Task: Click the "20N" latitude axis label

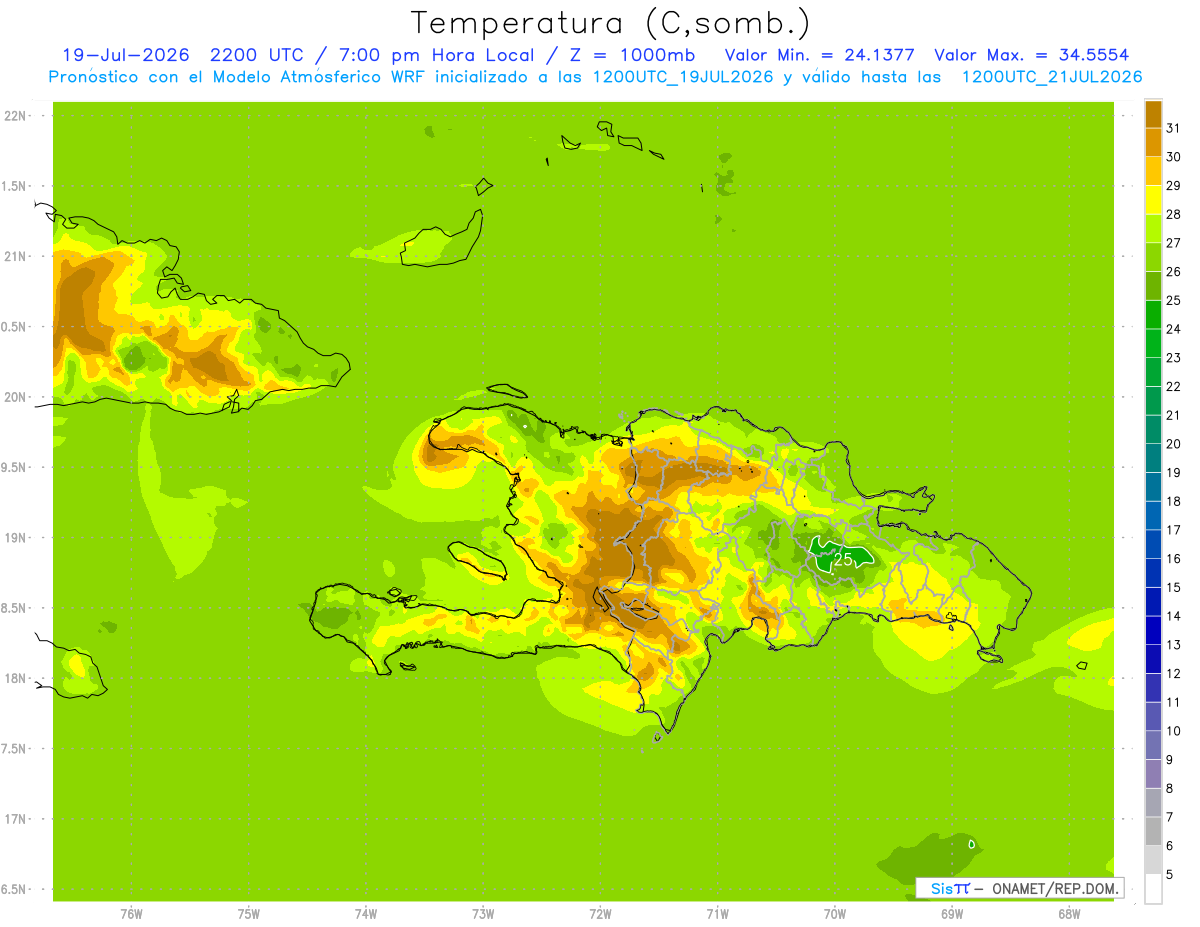Action: click(x=14, y=397)
